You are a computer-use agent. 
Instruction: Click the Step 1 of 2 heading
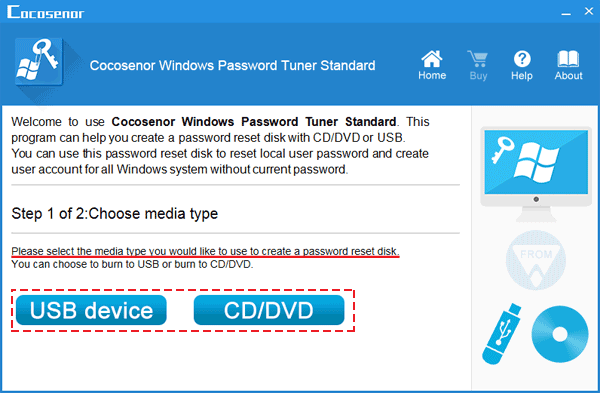click(115, 214)
